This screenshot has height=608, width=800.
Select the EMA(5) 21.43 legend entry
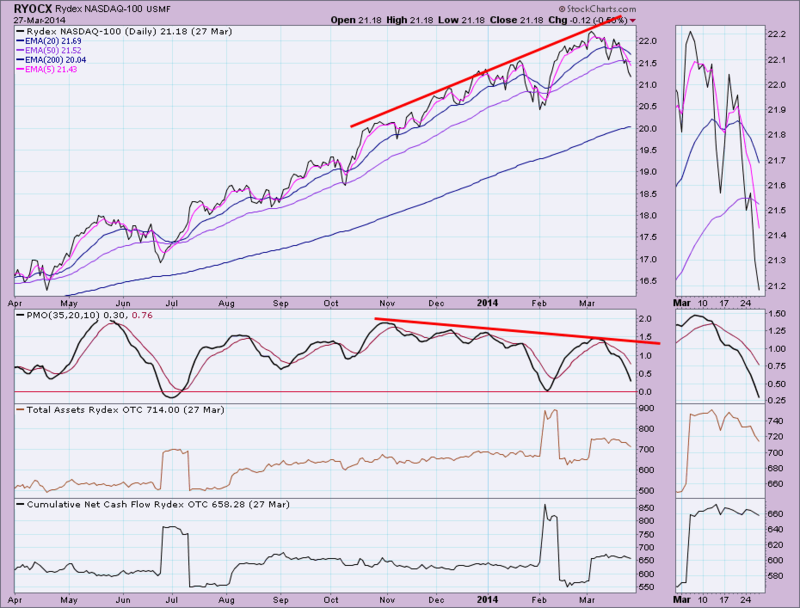point(46,69)
